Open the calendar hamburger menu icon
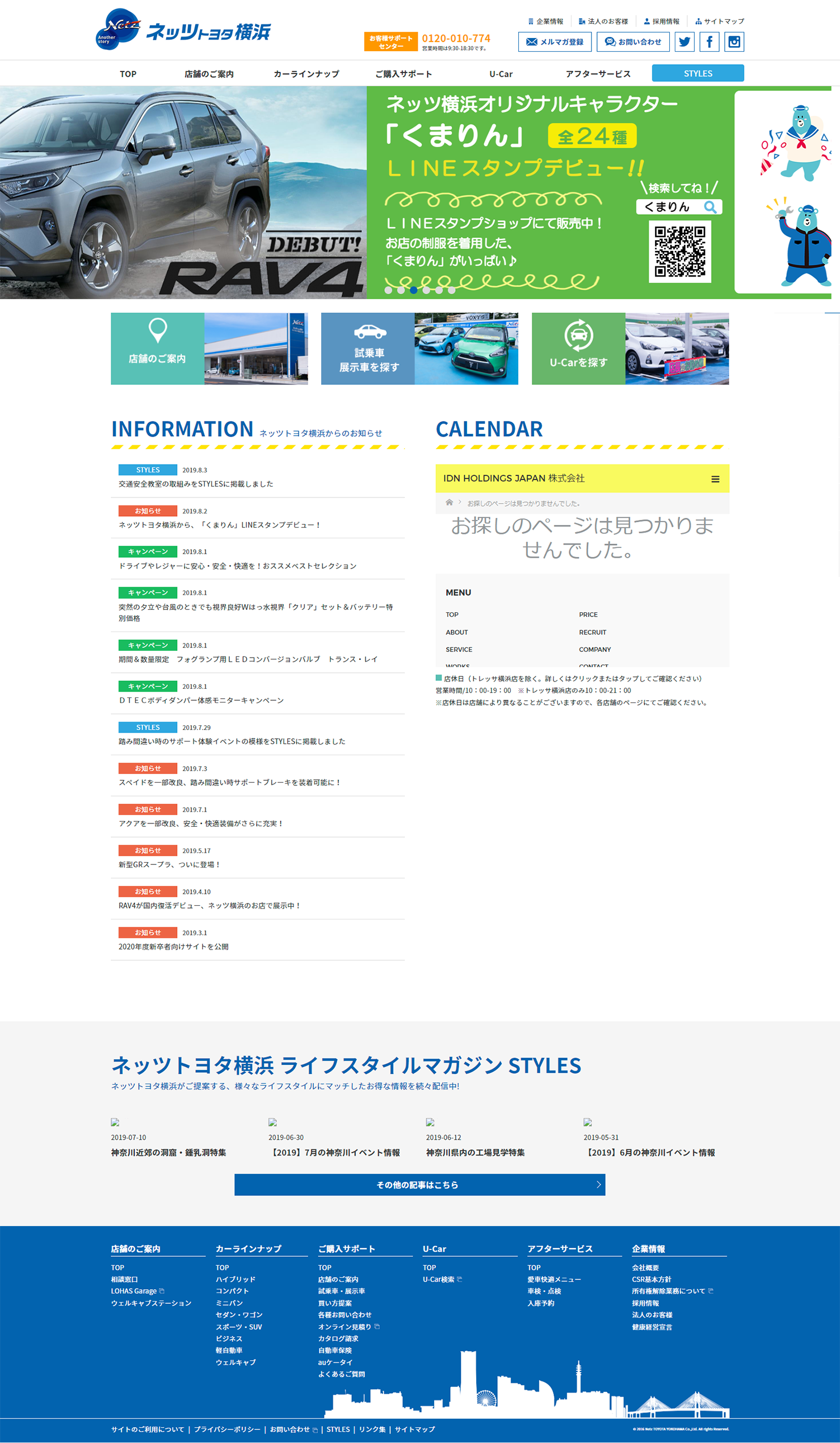 pyautogui.click(x=715, y=479)
